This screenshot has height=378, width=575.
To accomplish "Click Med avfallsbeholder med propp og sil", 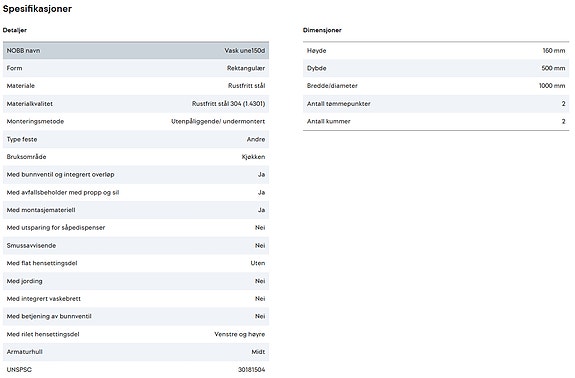I will [63, 192].
